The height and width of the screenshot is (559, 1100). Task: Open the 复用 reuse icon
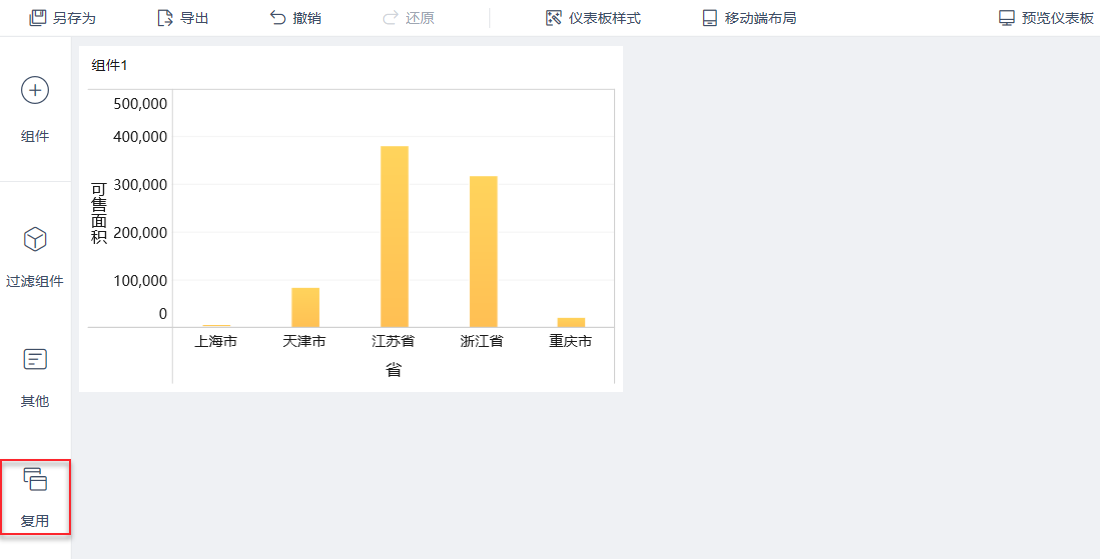tap(35, 480)
